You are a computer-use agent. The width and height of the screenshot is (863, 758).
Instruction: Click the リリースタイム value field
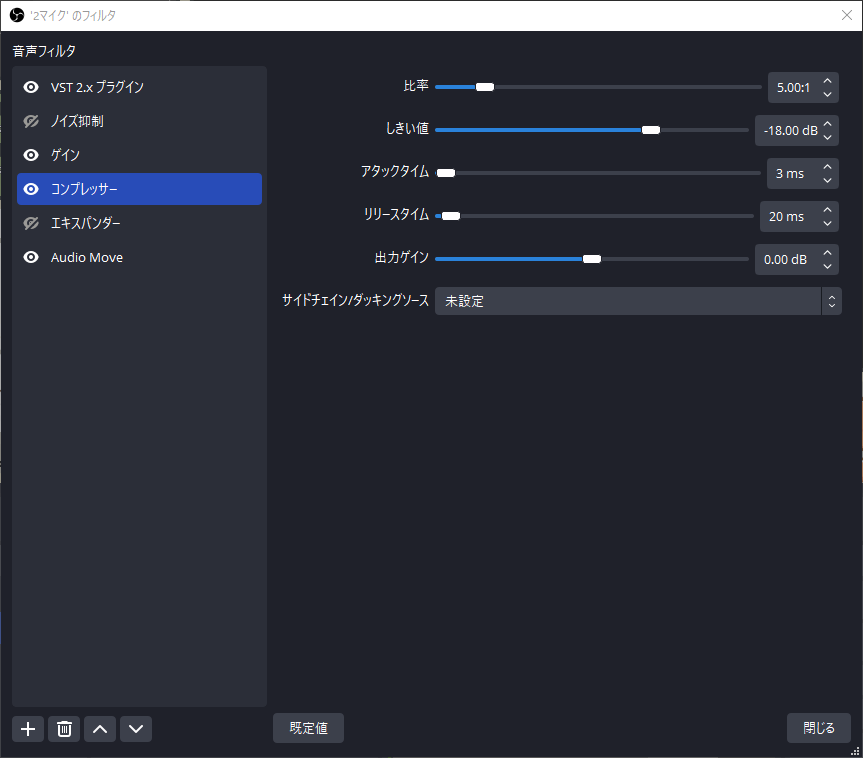tap(787, 216)
